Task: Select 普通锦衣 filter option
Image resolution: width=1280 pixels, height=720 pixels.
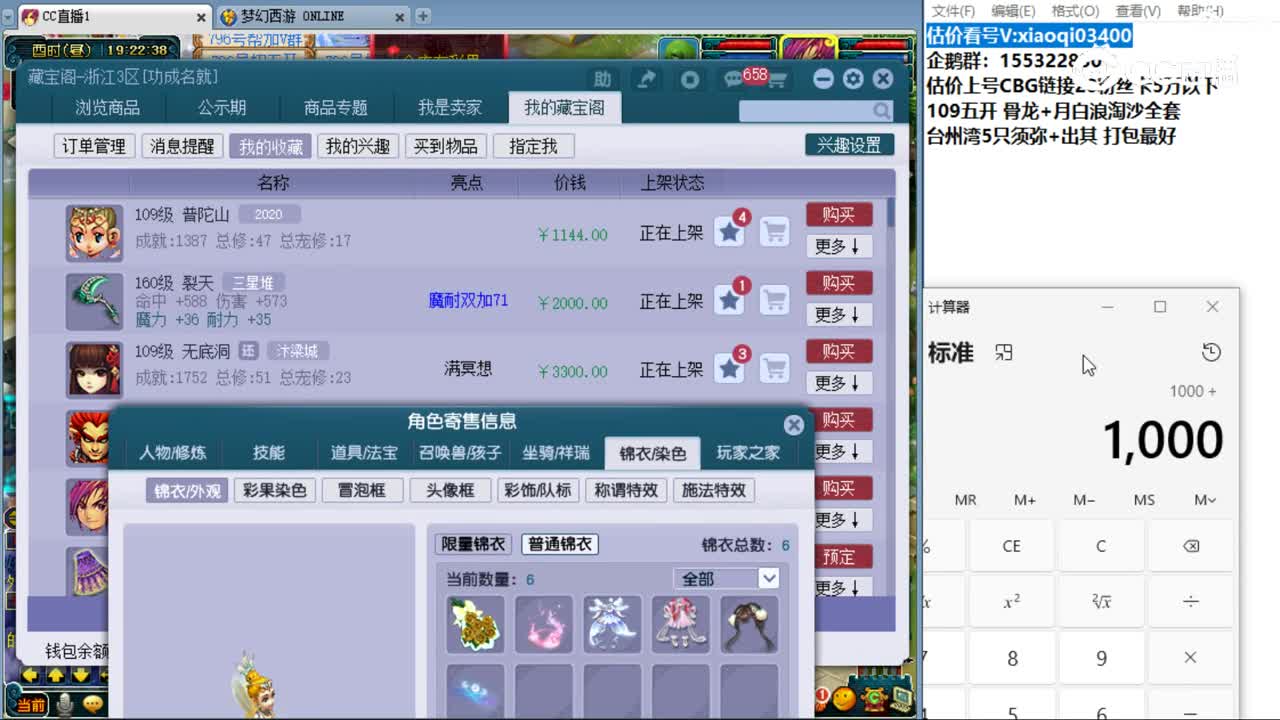Action: [x=560, y=544]
